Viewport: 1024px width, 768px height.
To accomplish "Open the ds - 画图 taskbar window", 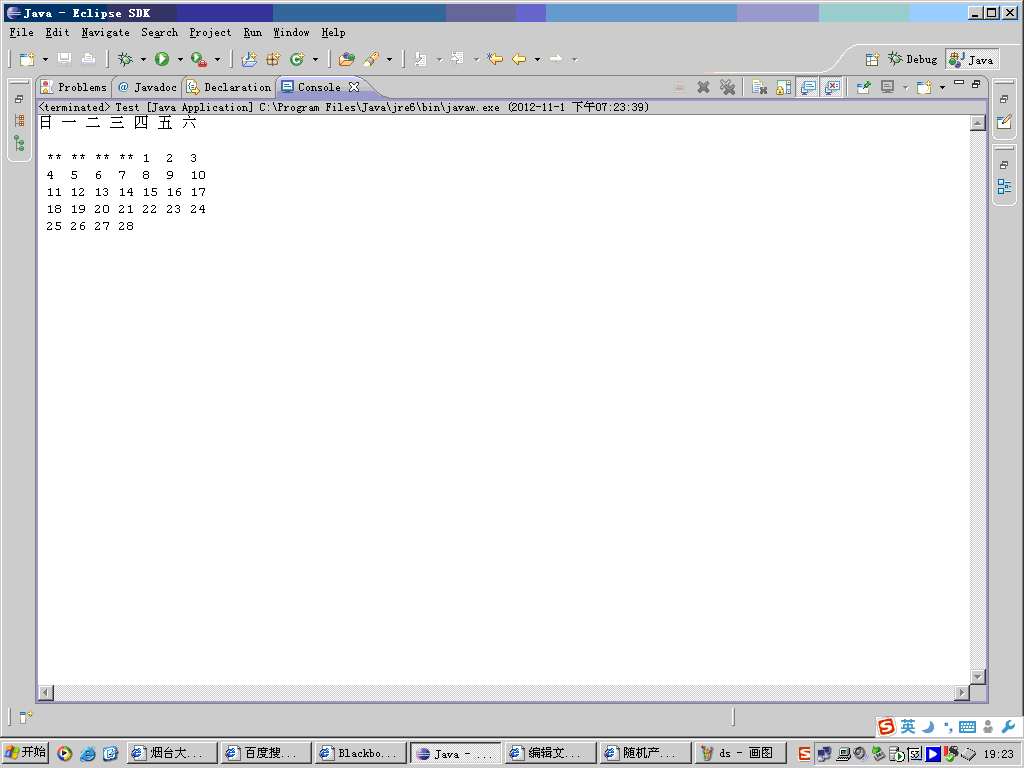I will [x=739, y=753].
